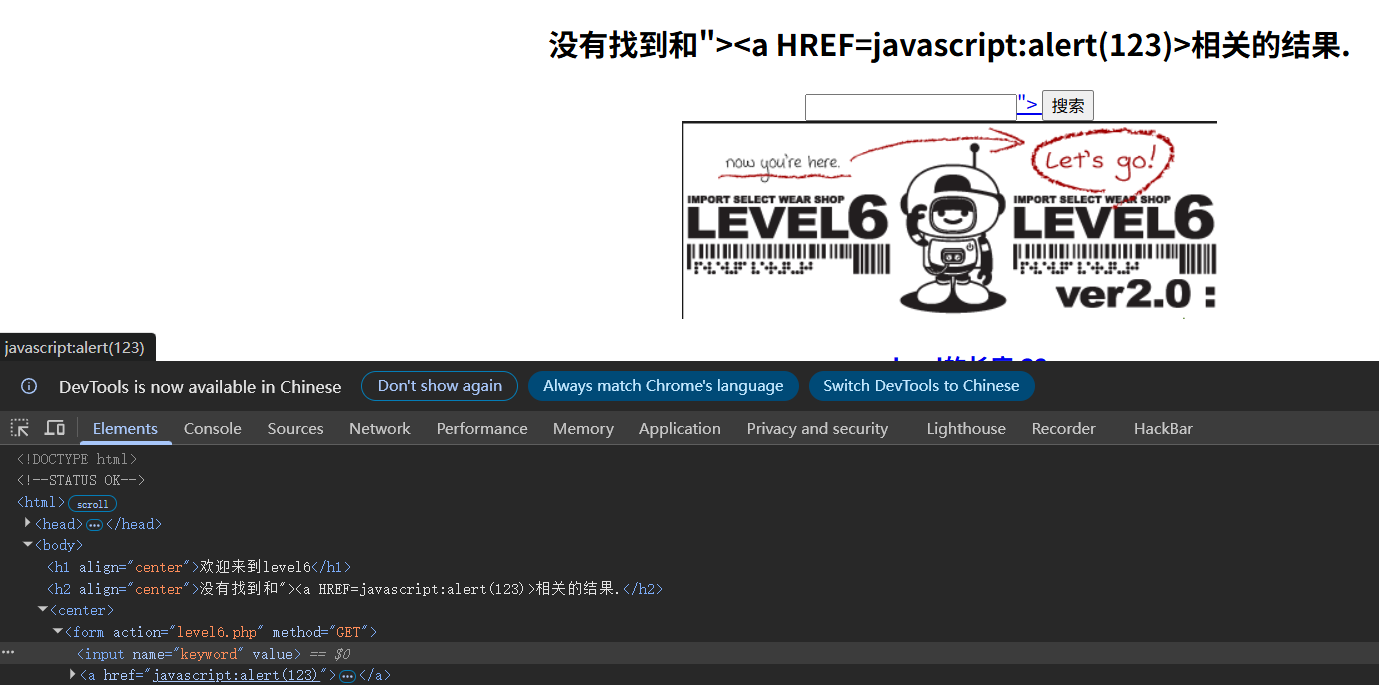Expand the collapsed head ellipsis badge
The width and height of the screenshot is (1379, 685).
click(x=95, y=524)
